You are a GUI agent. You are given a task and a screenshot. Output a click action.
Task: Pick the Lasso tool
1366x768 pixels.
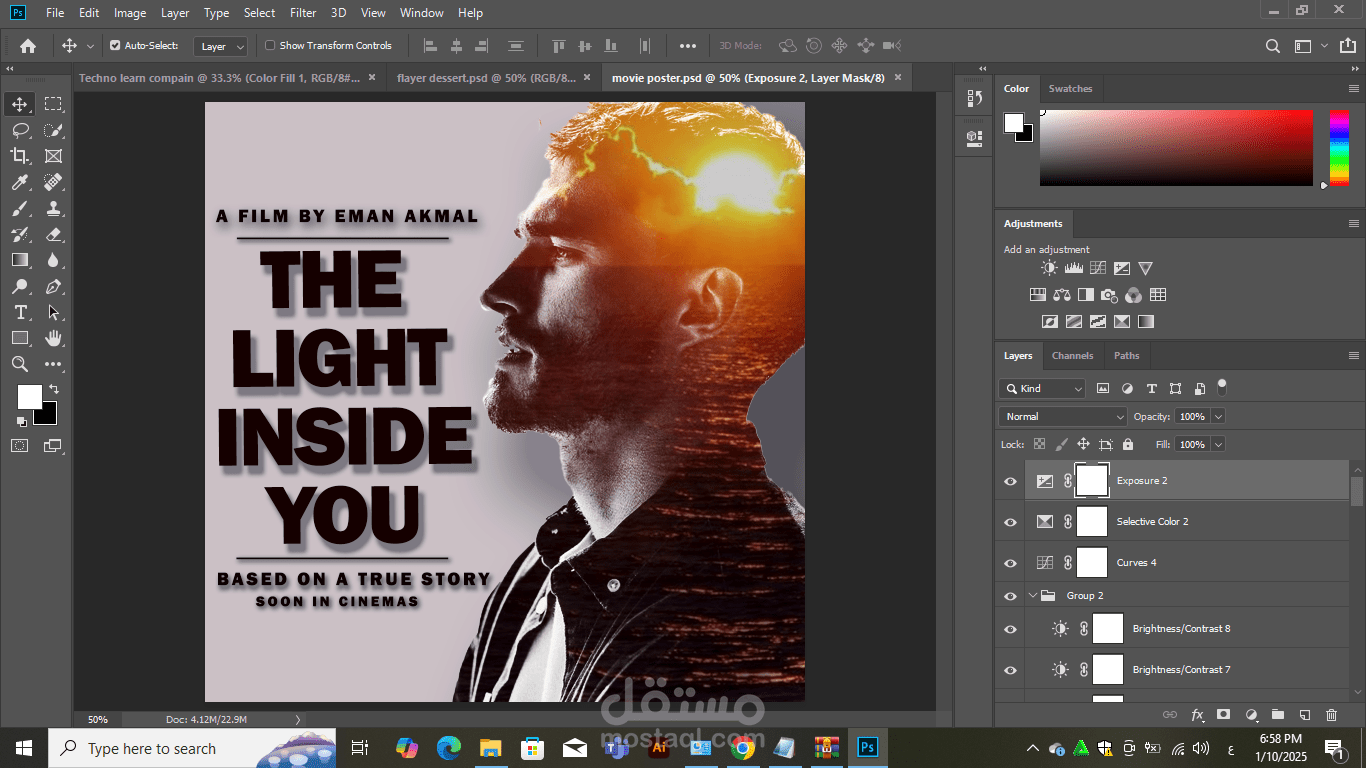pyautogui.click(x=20, y=130)
